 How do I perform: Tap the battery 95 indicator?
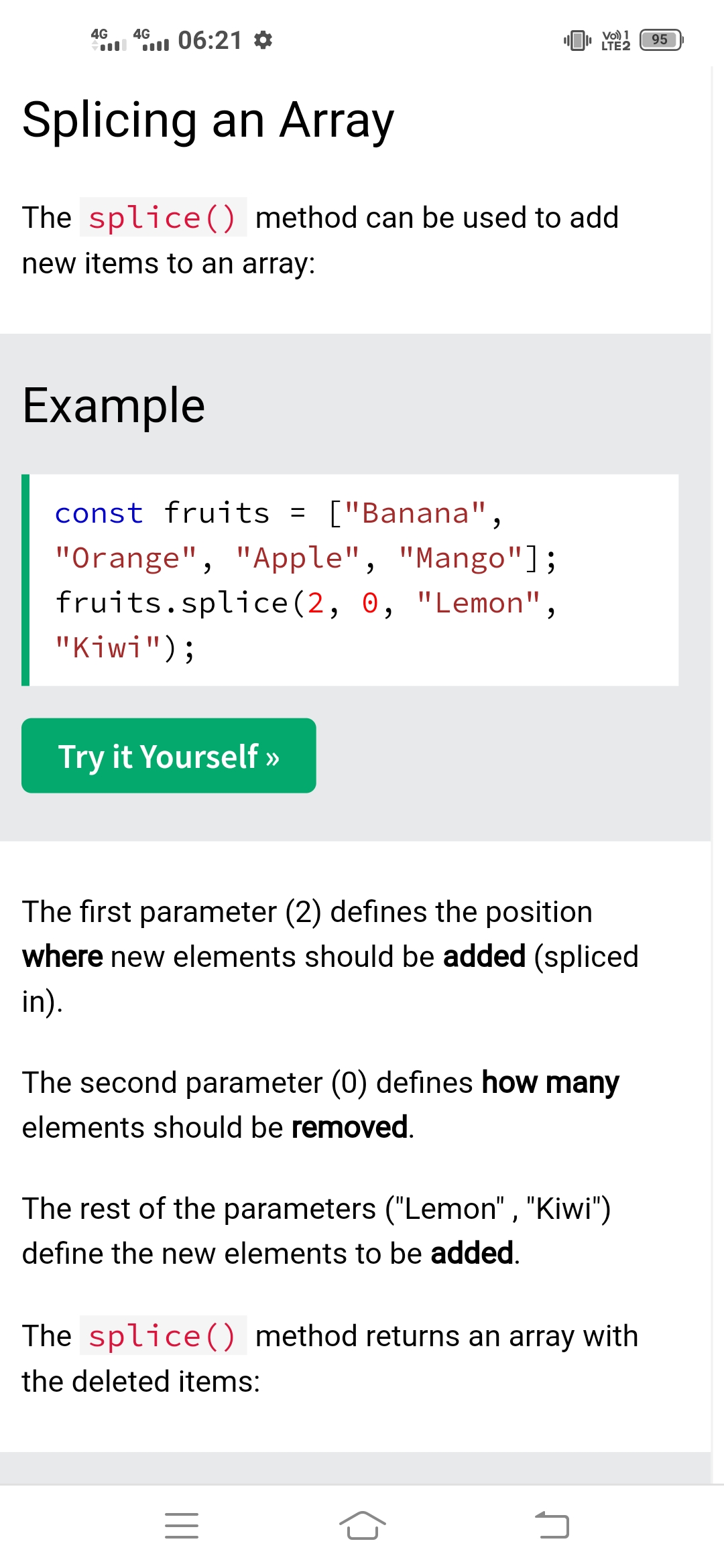[661, 40]
